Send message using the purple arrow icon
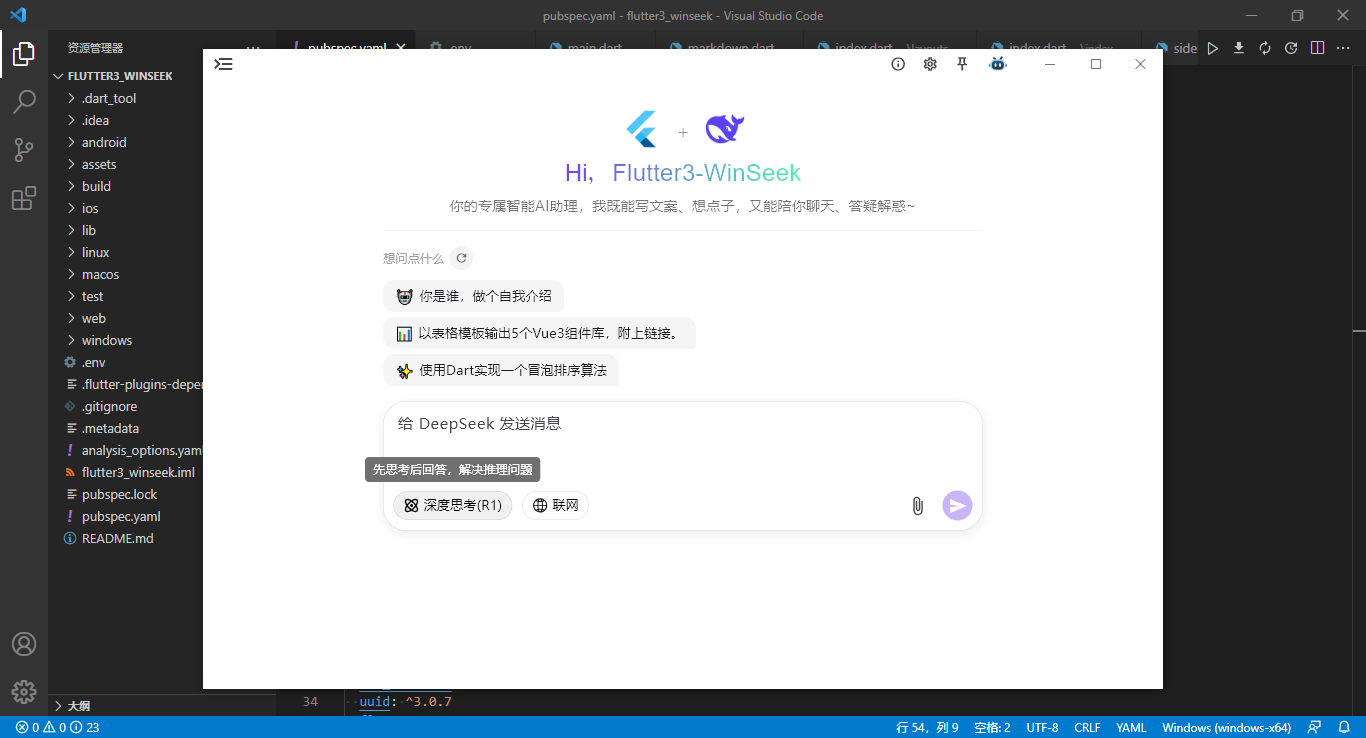The image size is (1366, 738). pos(956,506)
